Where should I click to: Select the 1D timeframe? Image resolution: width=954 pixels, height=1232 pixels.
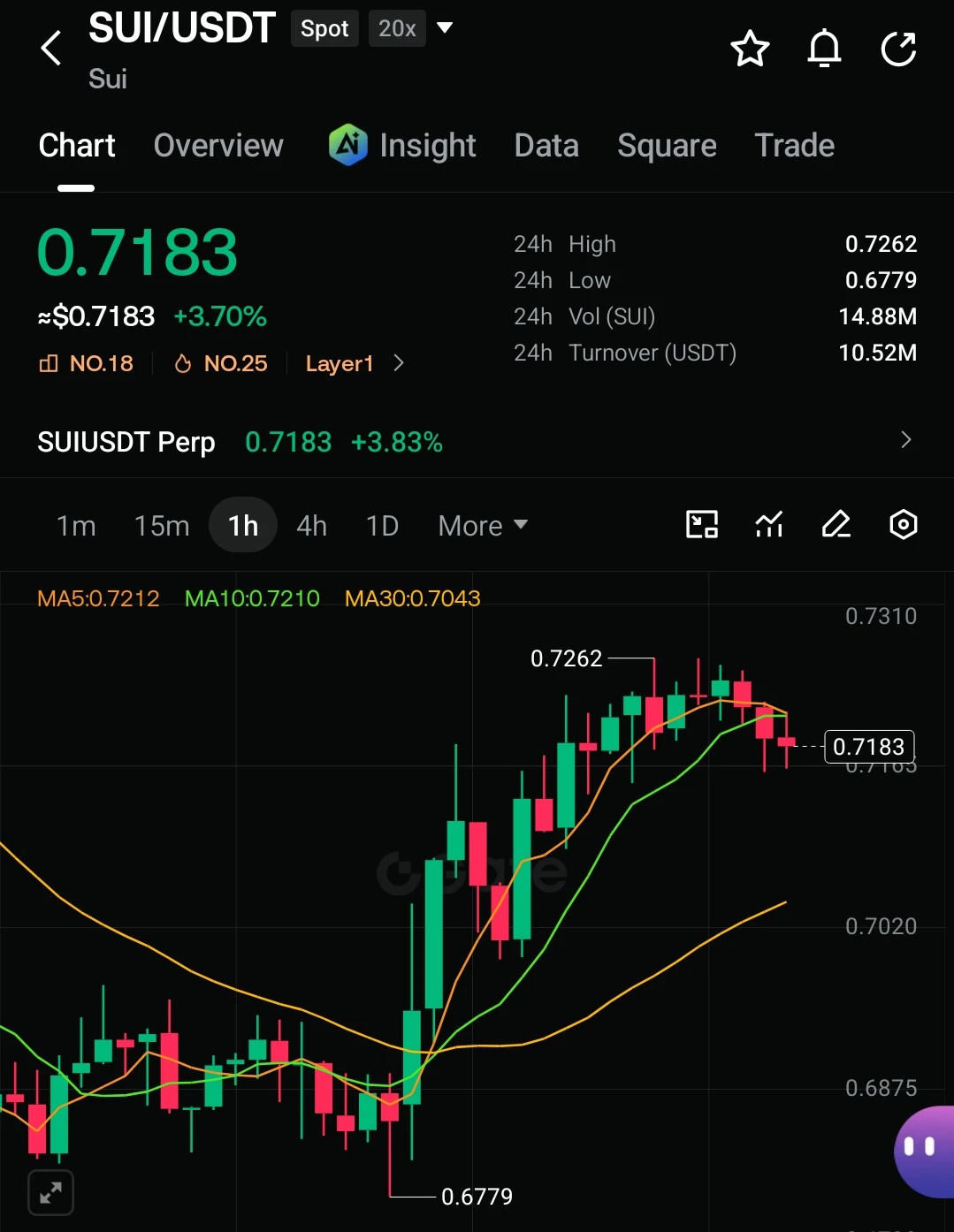[382, 526]
